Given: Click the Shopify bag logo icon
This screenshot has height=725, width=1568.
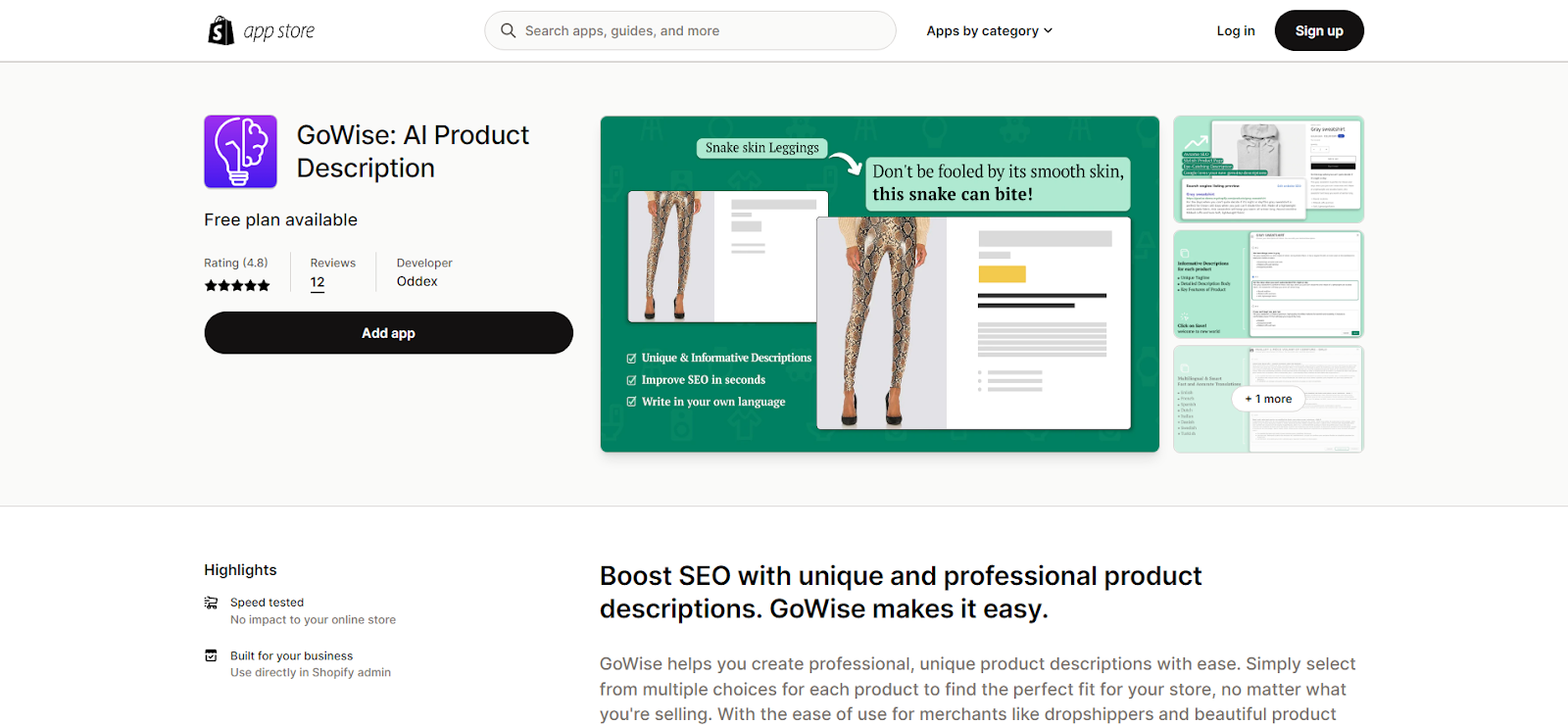Looking at the screenshot, I should [220, 30].
